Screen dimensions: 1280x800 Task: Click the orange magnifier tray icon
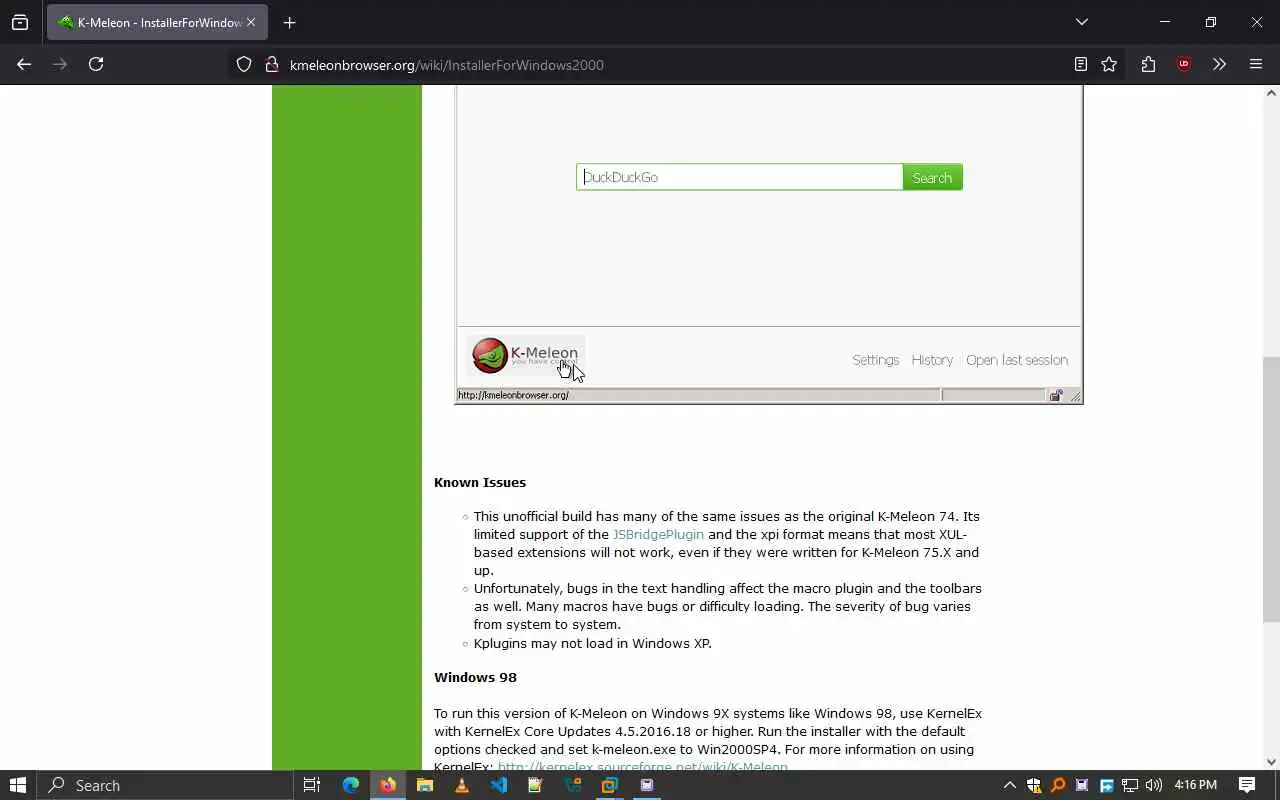coord(1058,785)
